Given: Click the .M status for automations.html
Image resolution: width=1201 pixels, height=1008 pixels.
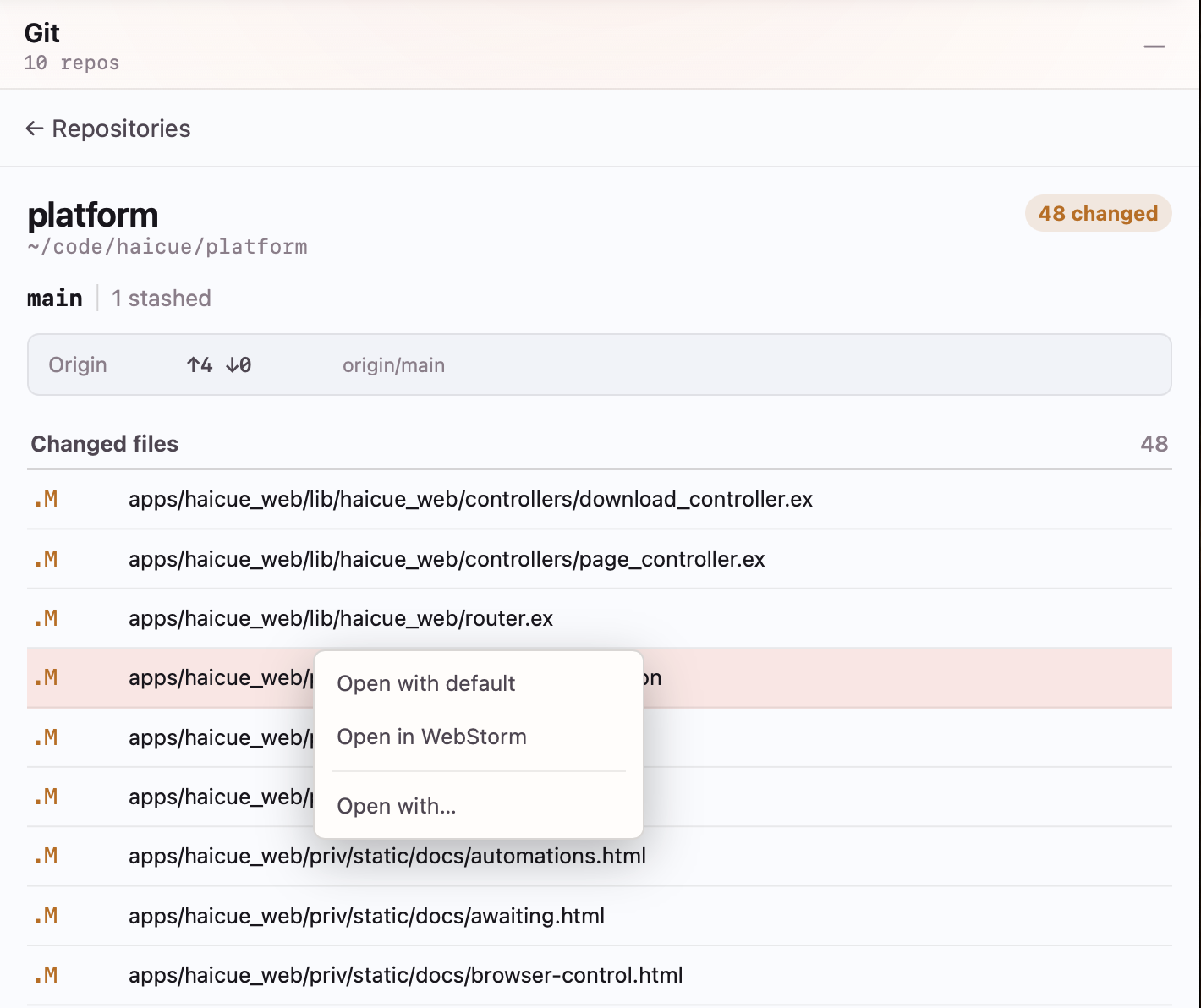Looking at the screenshot, I should [46, 857].
